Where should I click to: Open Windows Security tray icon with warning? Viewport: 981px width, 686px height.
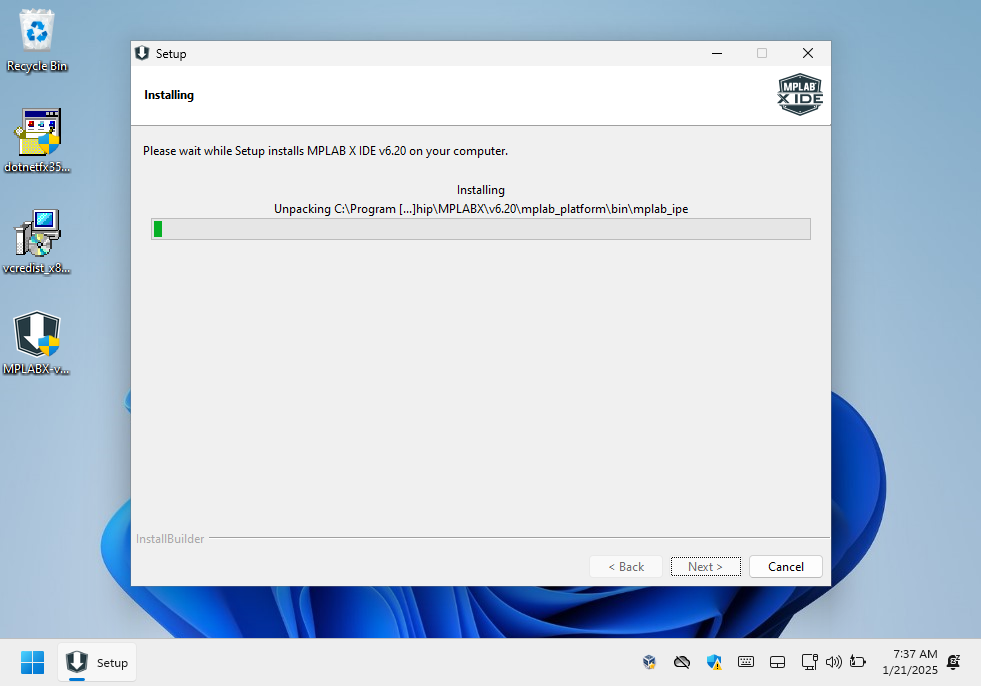pyautogui.click(x=714, y=662)
